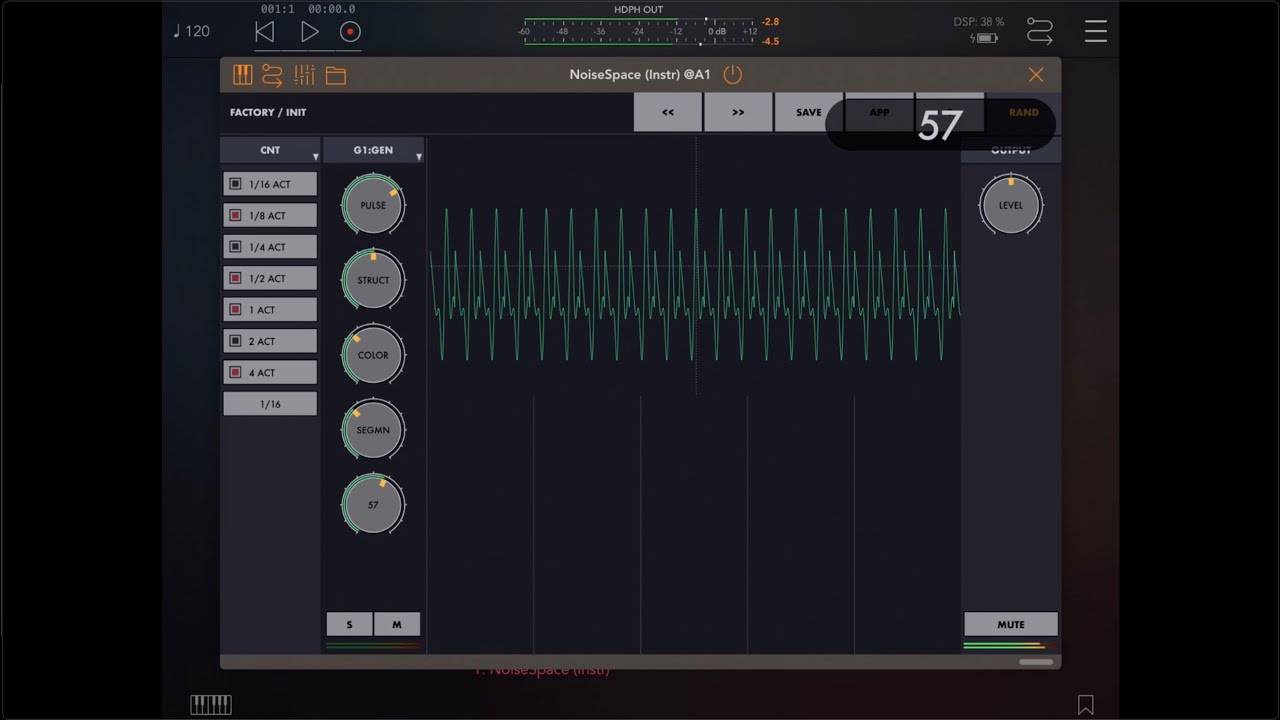Select the 001:1 position counter
The height and width of the screenshot is (720, 1280).
click(277, 9)
